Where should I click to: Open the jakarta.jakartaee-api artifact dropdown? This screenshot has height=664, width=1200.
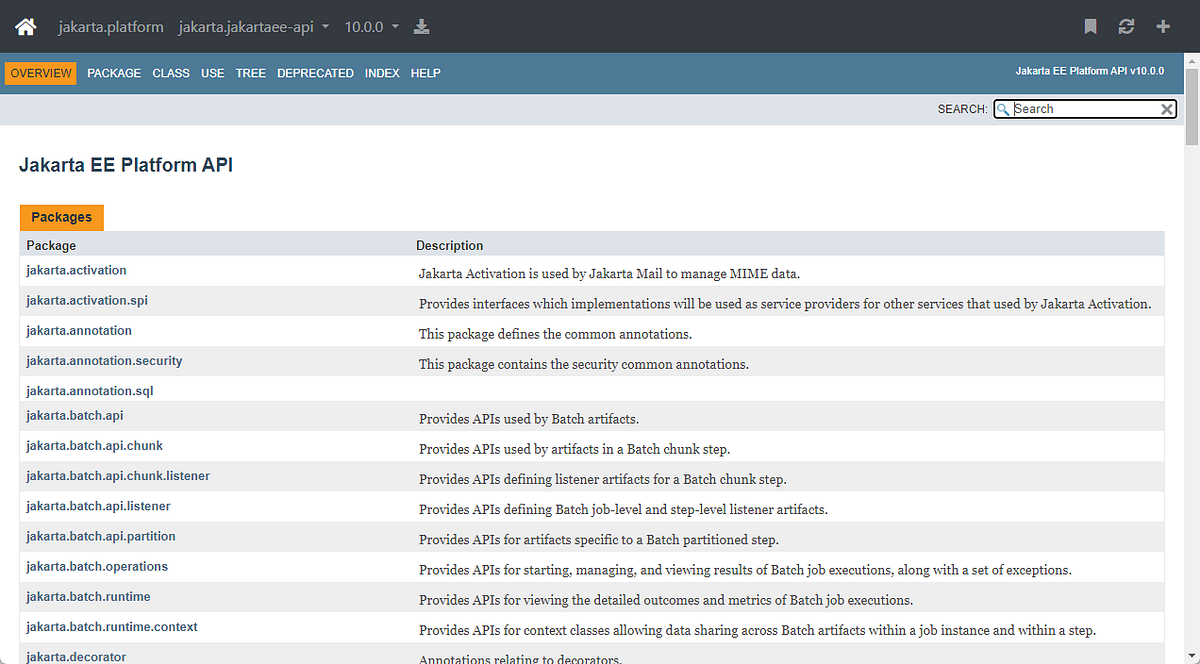(253, 27)
